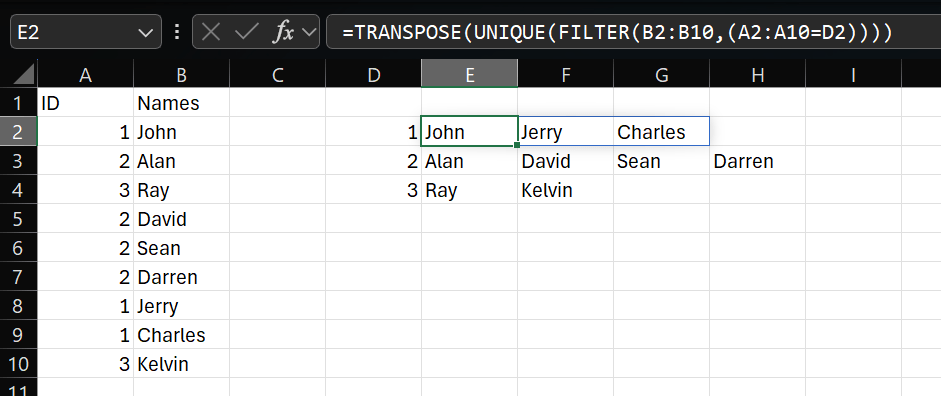941x396 pixels.
Task: Click the Name Box showing E2
Action: [x=86, y=32]
